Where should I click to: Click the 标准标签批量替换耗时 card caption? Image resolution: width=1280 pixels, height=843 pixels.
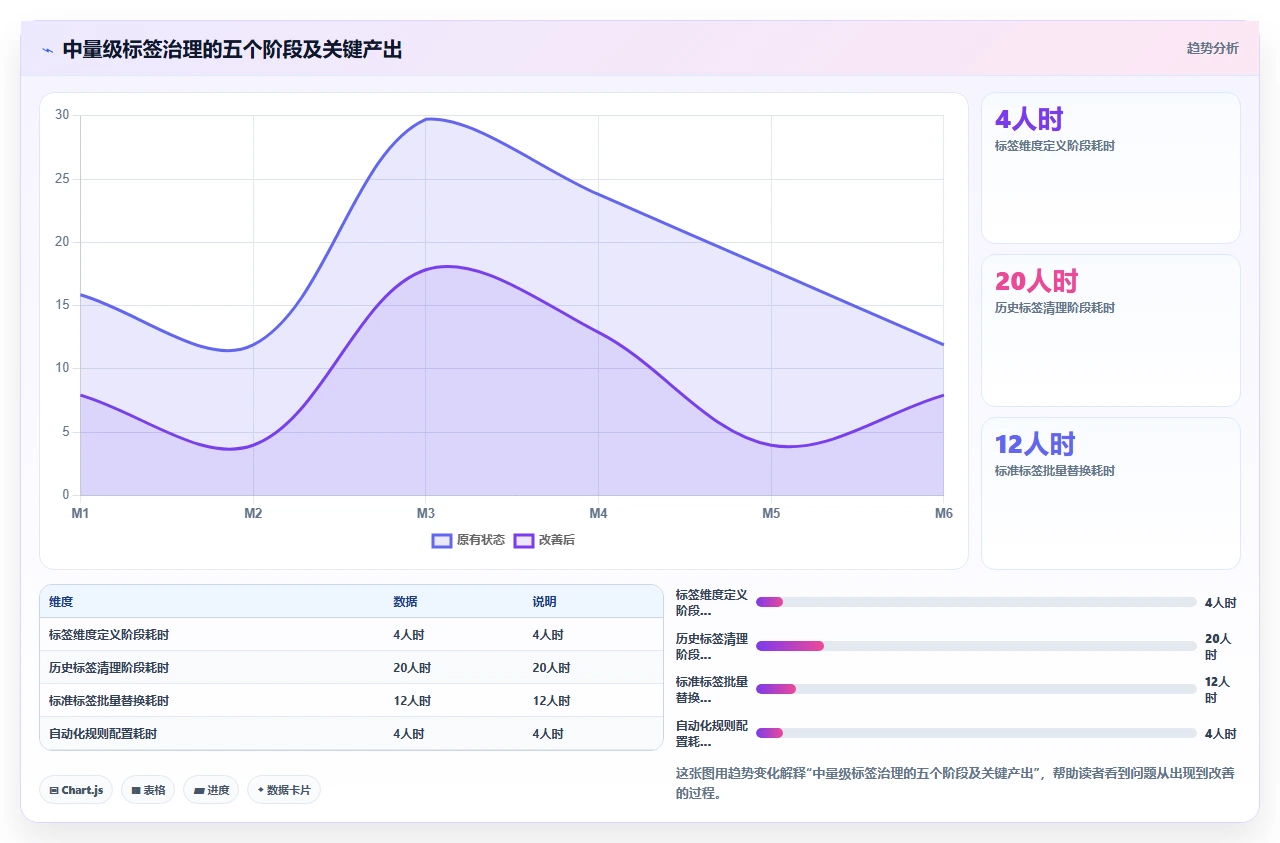point(1055,471)
